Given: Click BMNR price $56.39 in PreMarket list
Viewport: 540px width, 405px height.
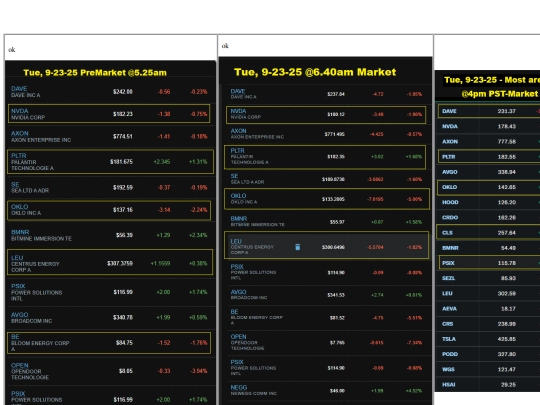Looking at the screenshot, I should point(124,235).
